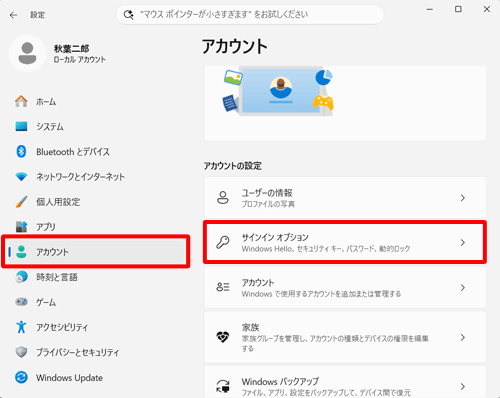Expand サインイン オプション chevron

coord(463,243)
